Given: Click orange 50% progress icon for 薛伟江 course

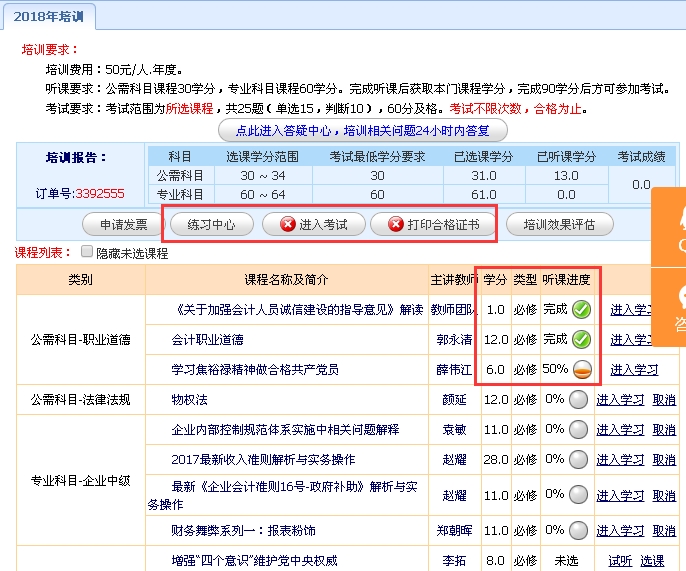Looking at the screenshot, I should 582,370.
